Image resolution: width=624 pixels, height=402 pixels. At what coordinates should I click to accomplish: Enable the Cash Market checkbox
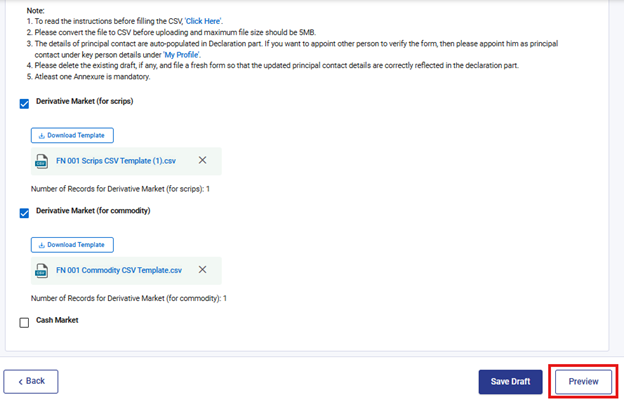(x=25, y=322)
